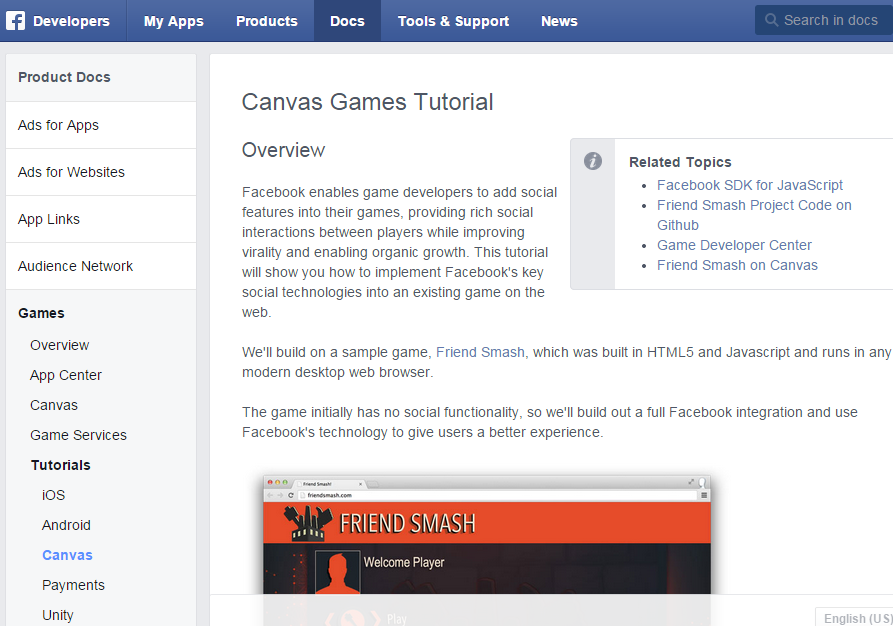Open Friend Smash on Canvas link
This screenshot has height=626, width=893.
click(x=737, y=265)
